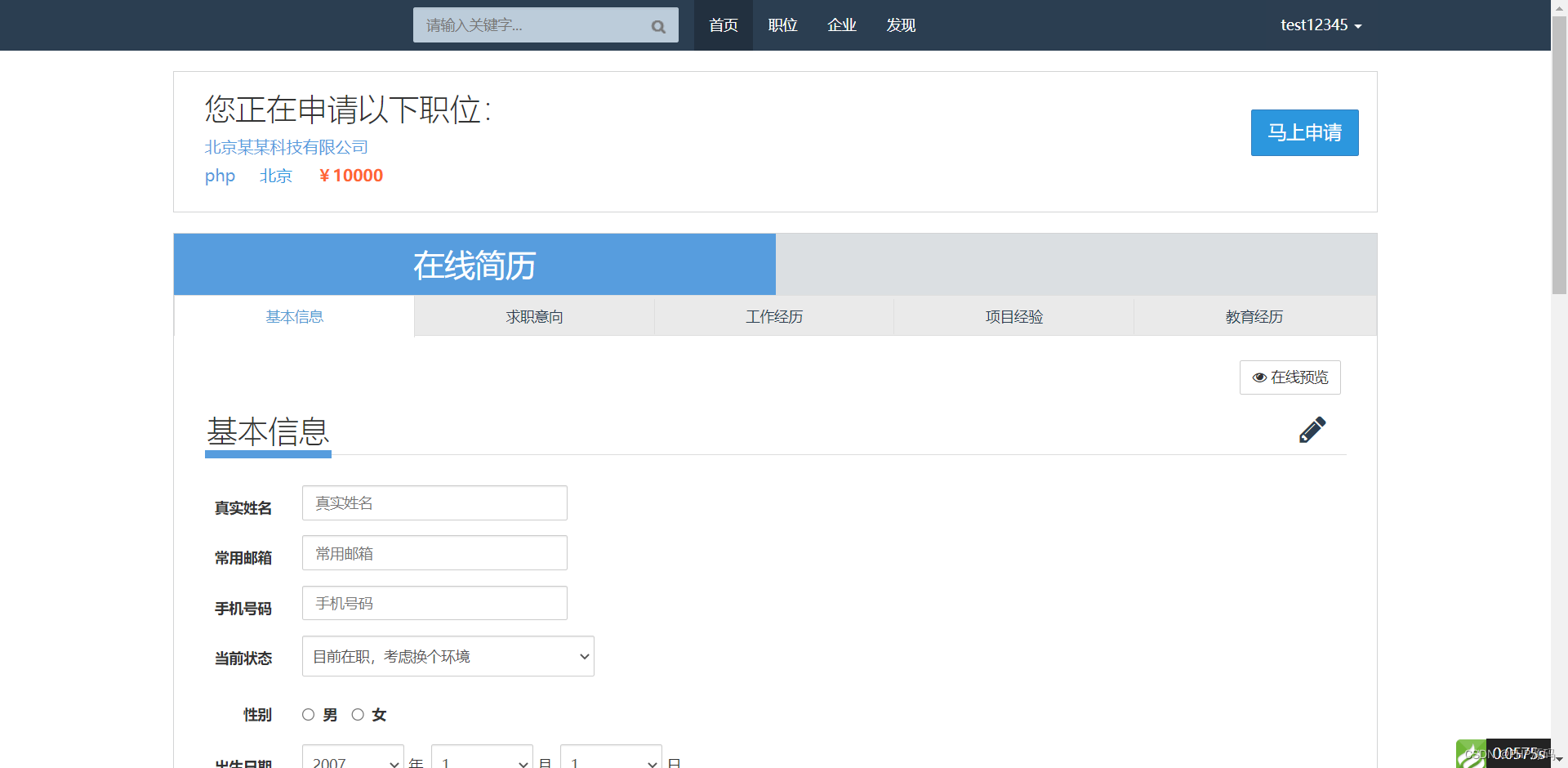
Task: Open the 职位 nav item
Action: pos(782,25)
